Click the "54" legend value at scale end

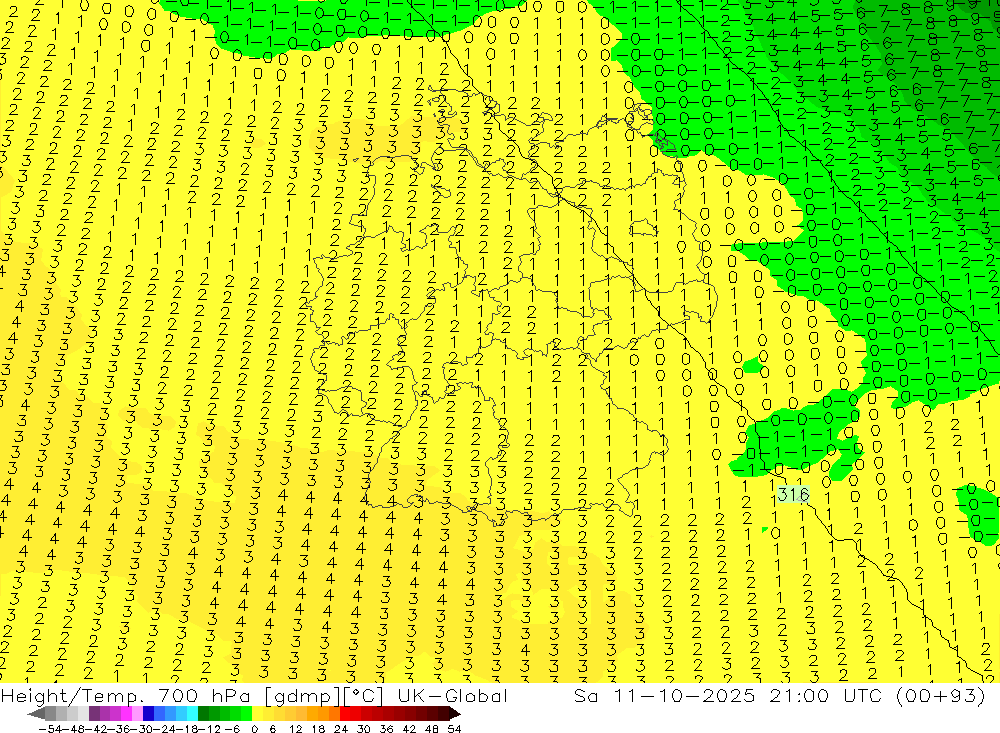point(454,729)
